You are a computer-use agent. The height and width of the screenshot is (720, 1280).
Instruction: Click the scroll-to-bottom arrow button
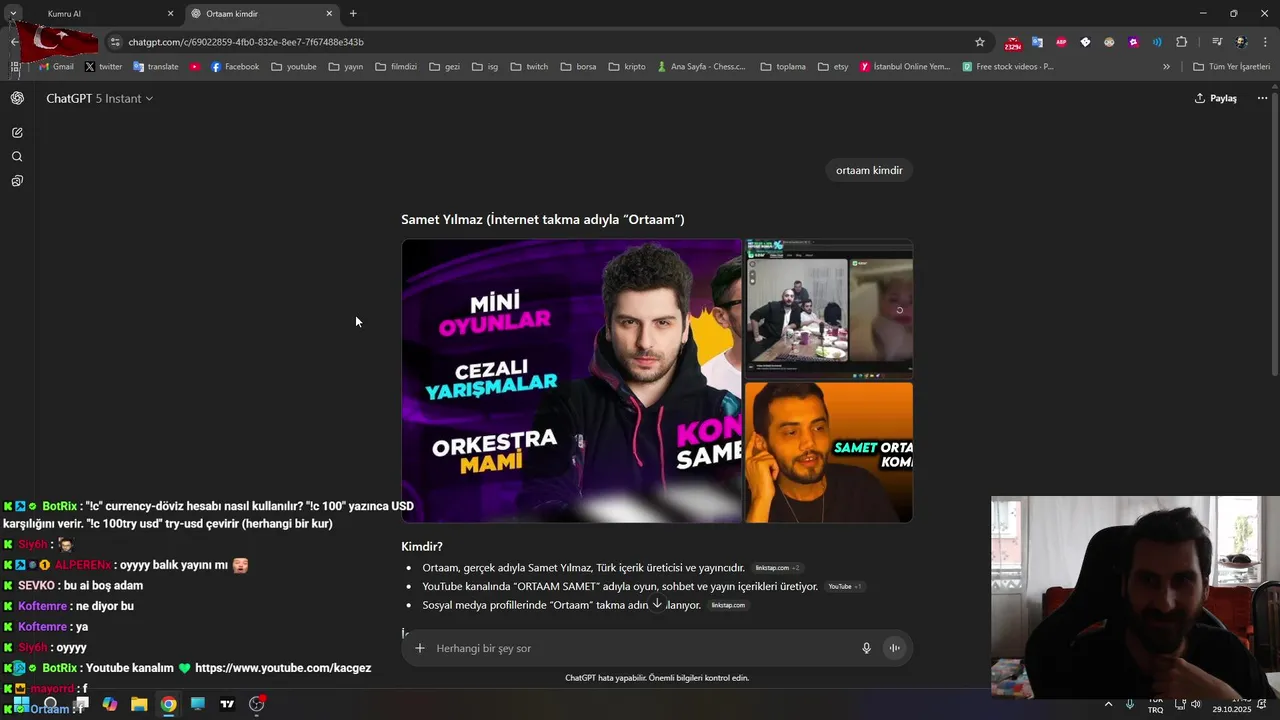coord(657,603)
